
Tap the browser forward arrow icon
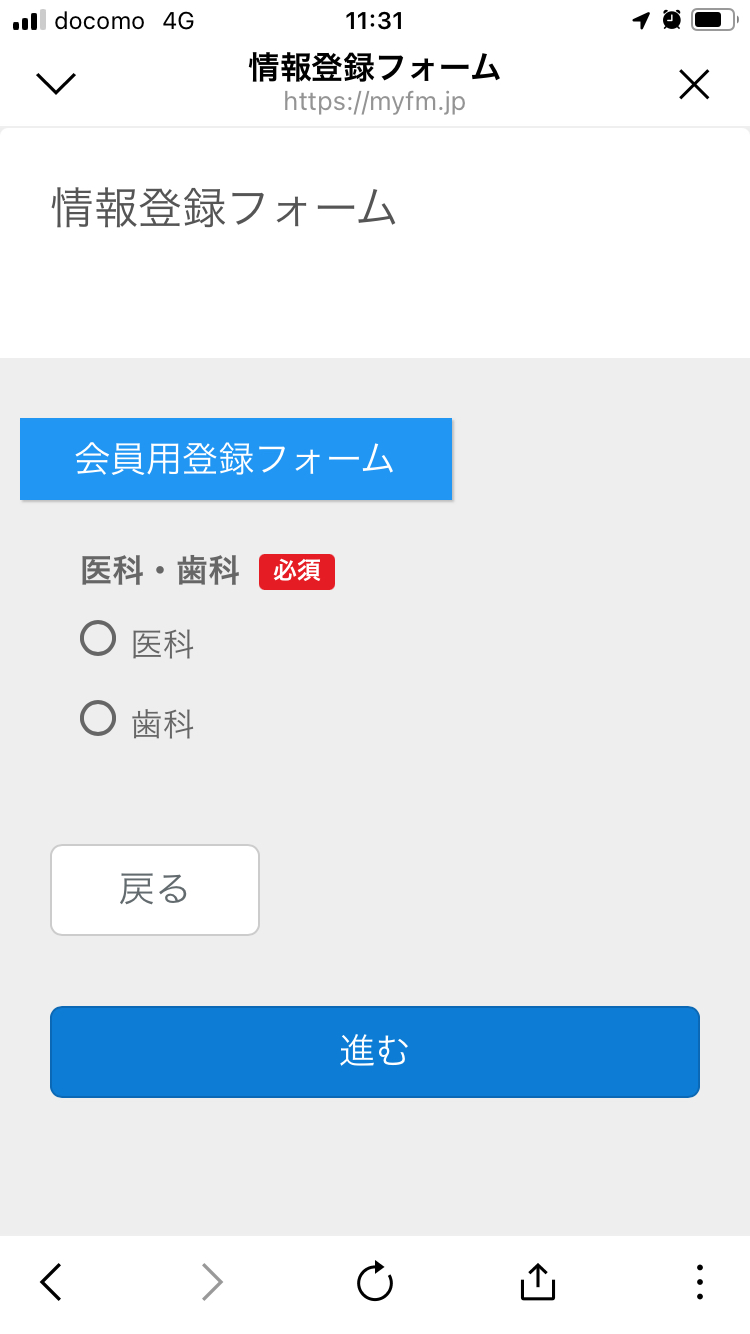pyautogui.click(x=212, y=1281)
